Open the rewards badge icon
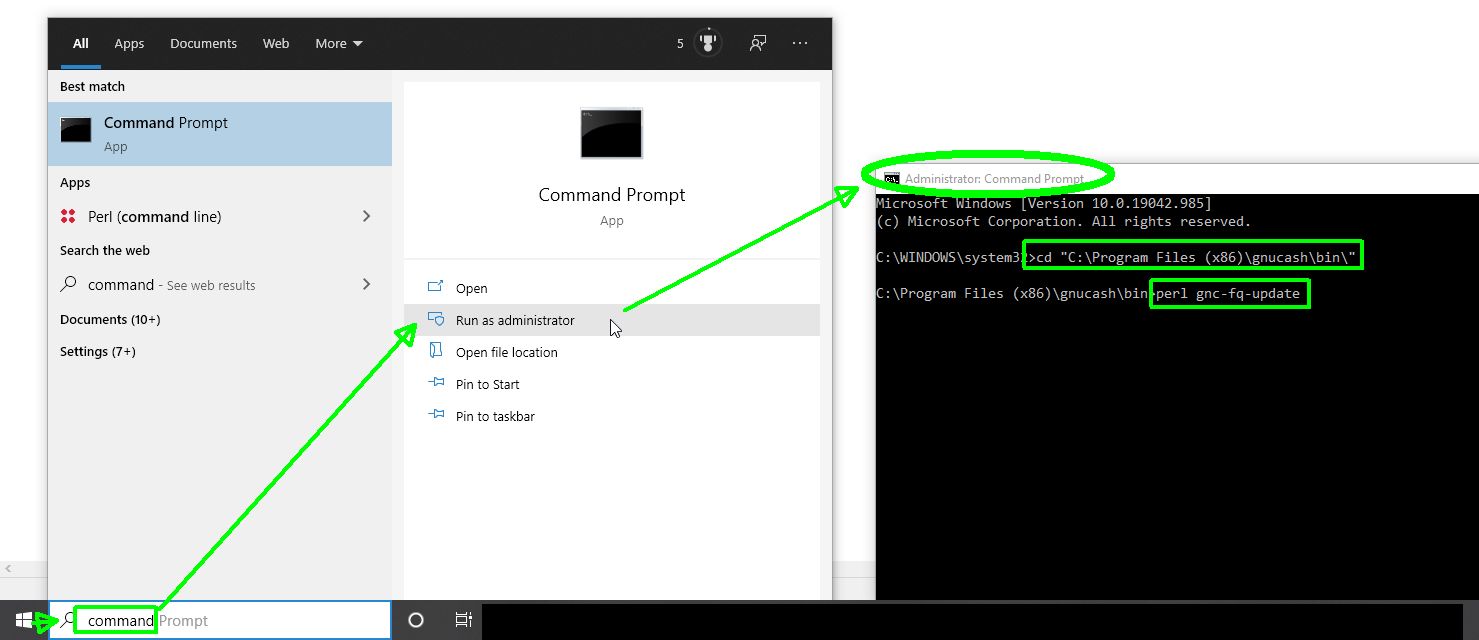Image resolution: width=1479 pixels, height=640 pixels. pyautogui.click(x=708, y=43)
